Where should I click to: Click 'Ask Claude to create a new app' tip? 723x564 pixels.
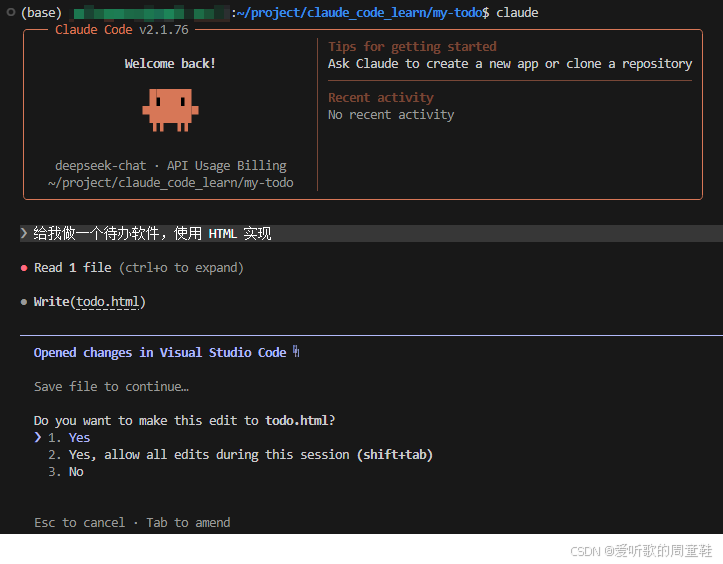[x=510, y=64]
